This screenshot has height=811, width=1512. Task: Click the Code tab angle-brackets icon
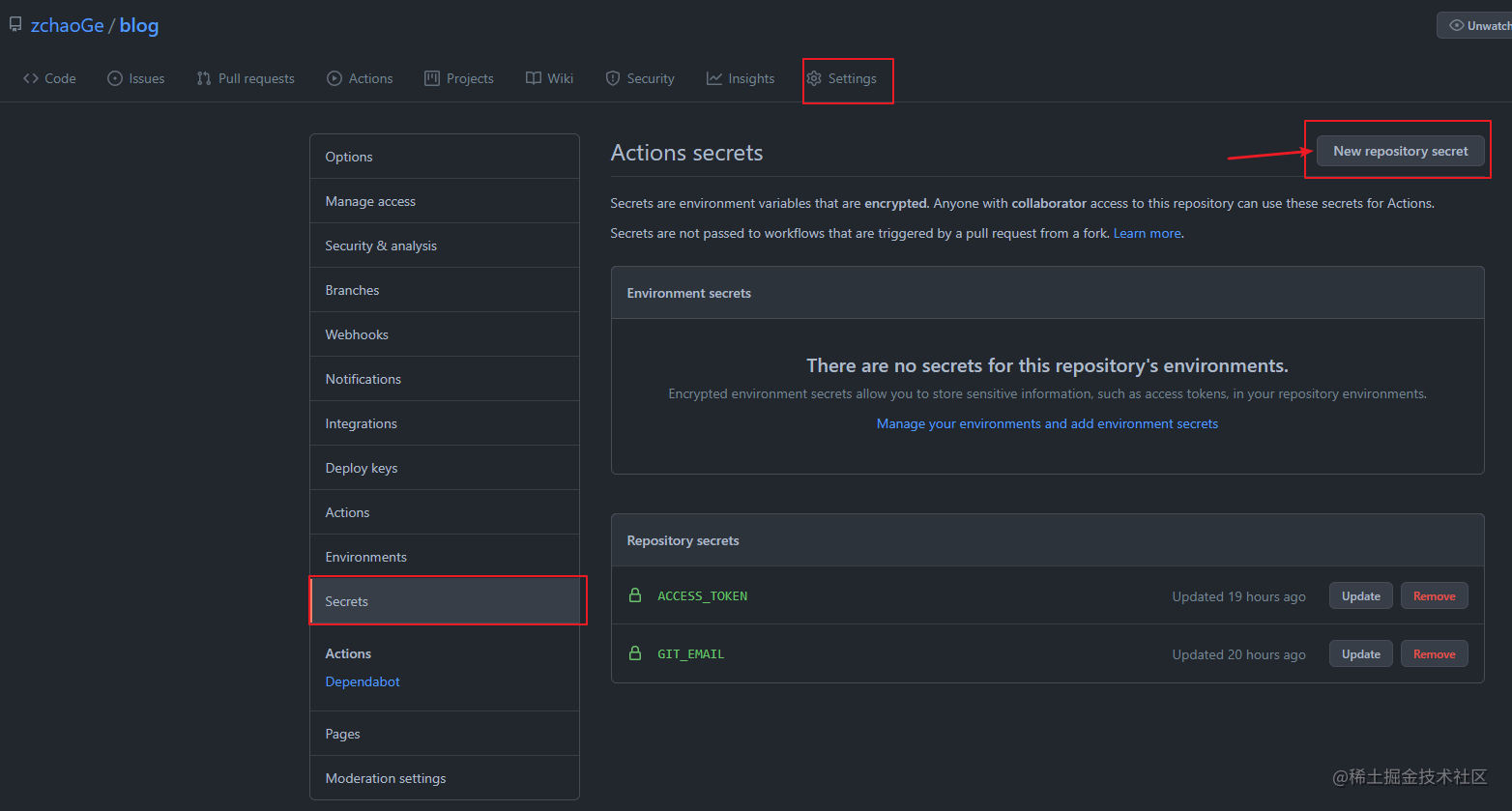(31, 78)
